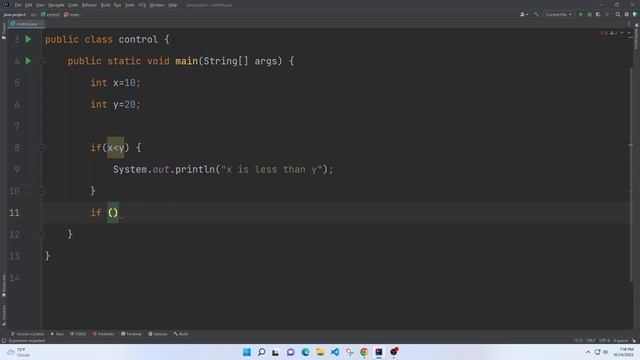Click the Run toolbar play button
Image resolution: width=640 pixels, height=360 pixels.
[581, 14]
